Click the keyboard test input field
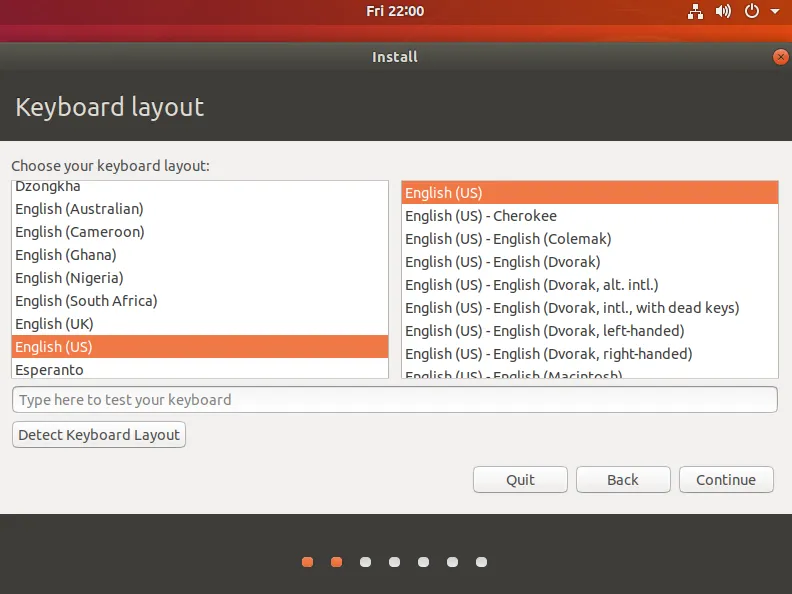The image size is (792, 594). pos(394,400)
